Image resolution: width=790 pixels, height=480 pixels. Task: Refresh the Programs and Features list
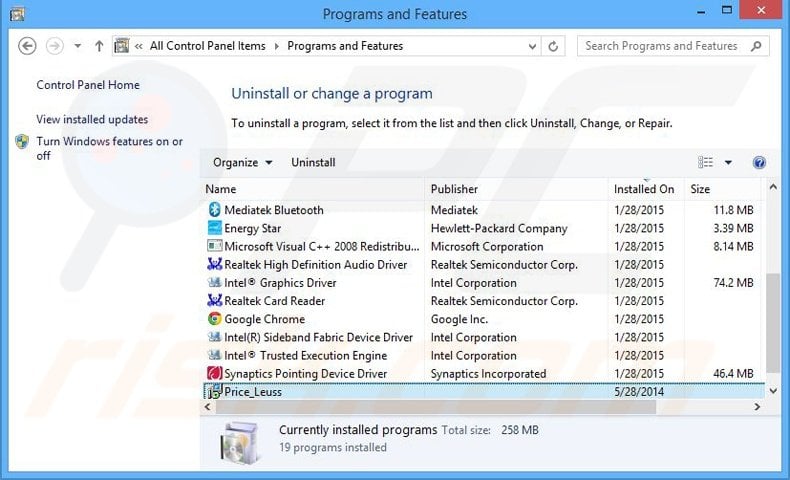[553, 46]
